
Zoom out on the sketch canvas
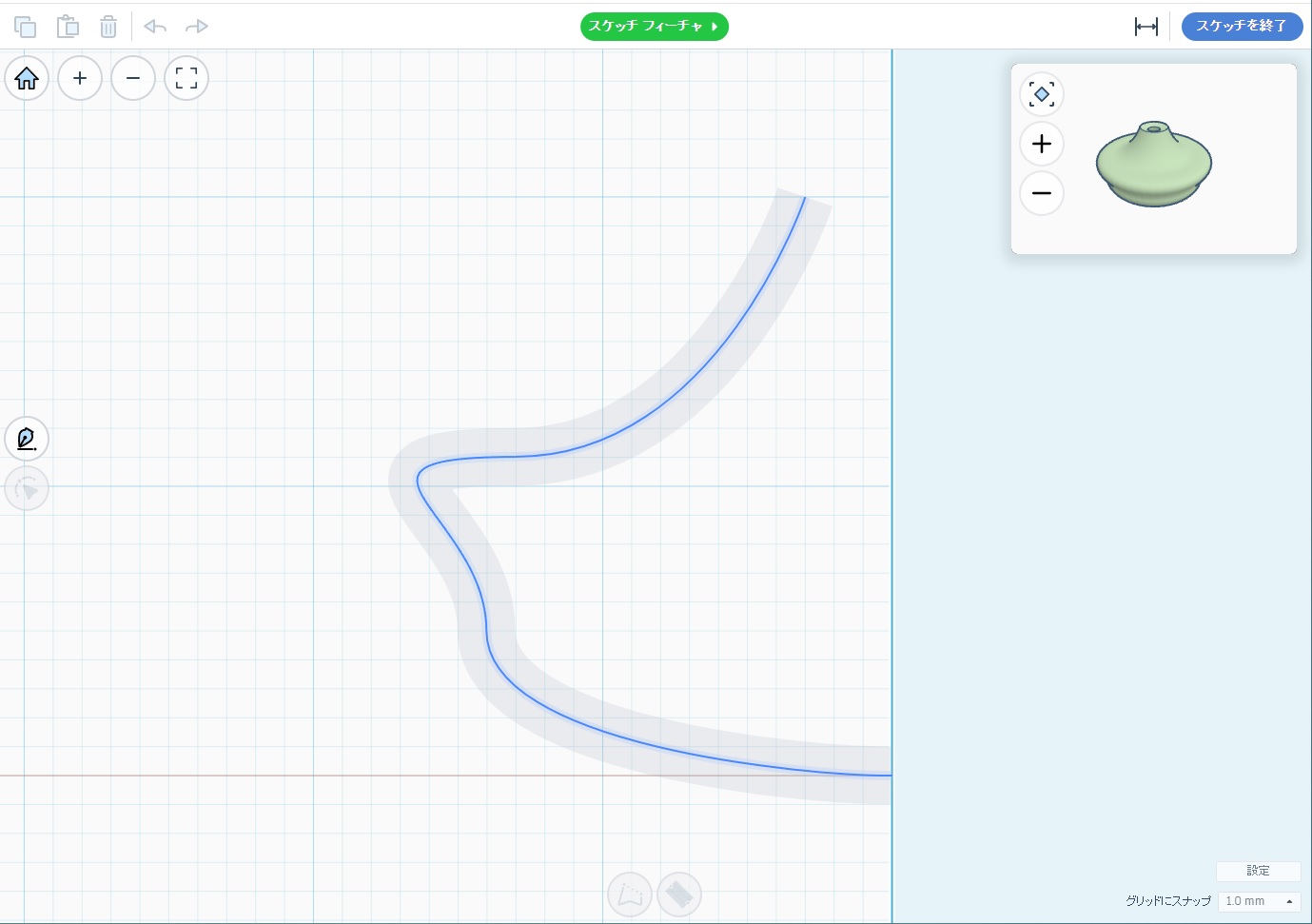click(x=133, y=78)
